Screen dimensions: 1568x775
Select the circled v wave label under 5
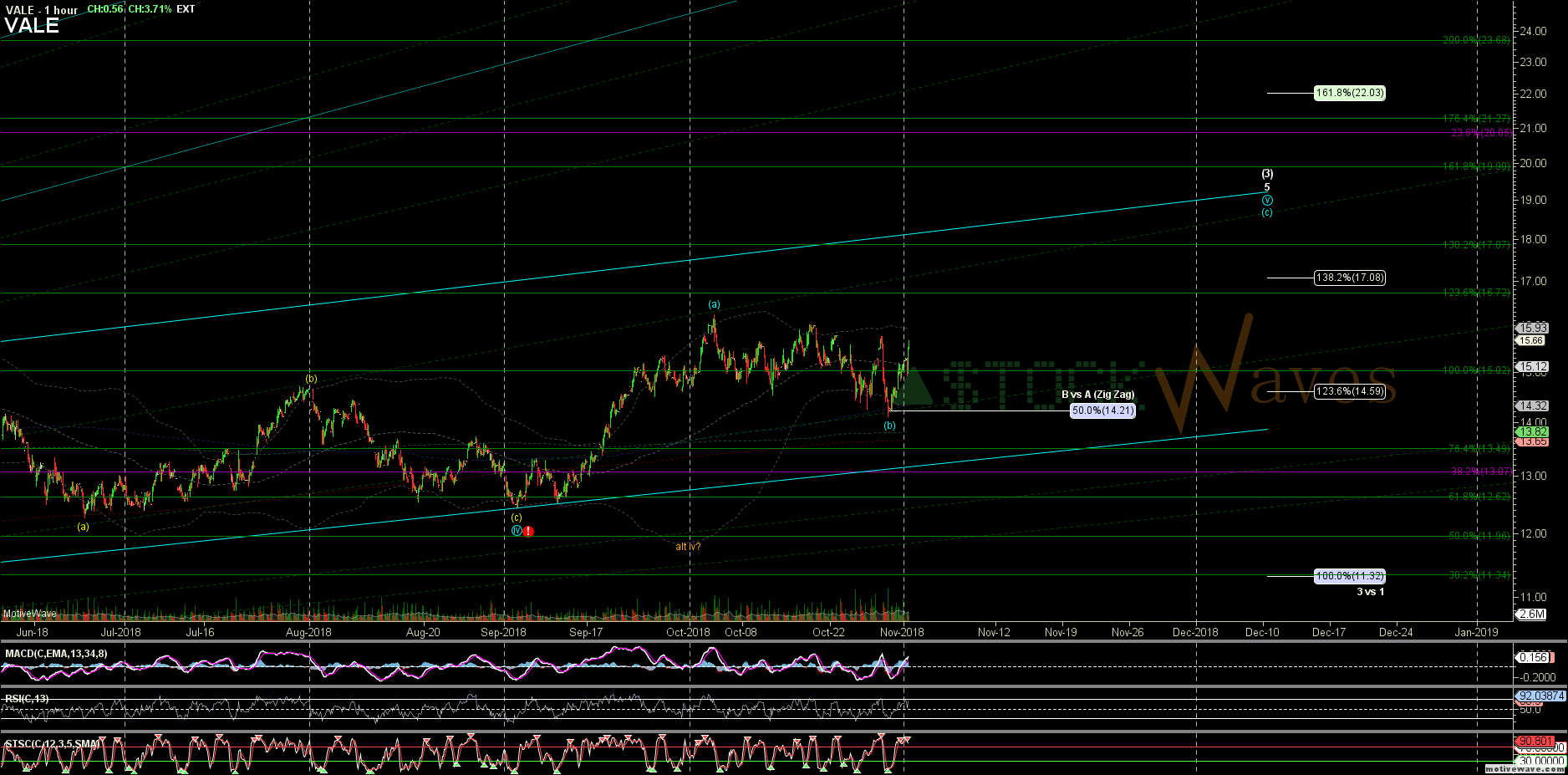[1267, 200]
